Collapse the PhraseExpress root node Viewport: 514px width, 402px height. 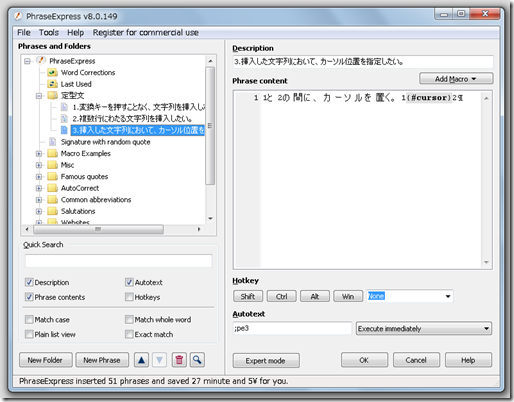27,61
